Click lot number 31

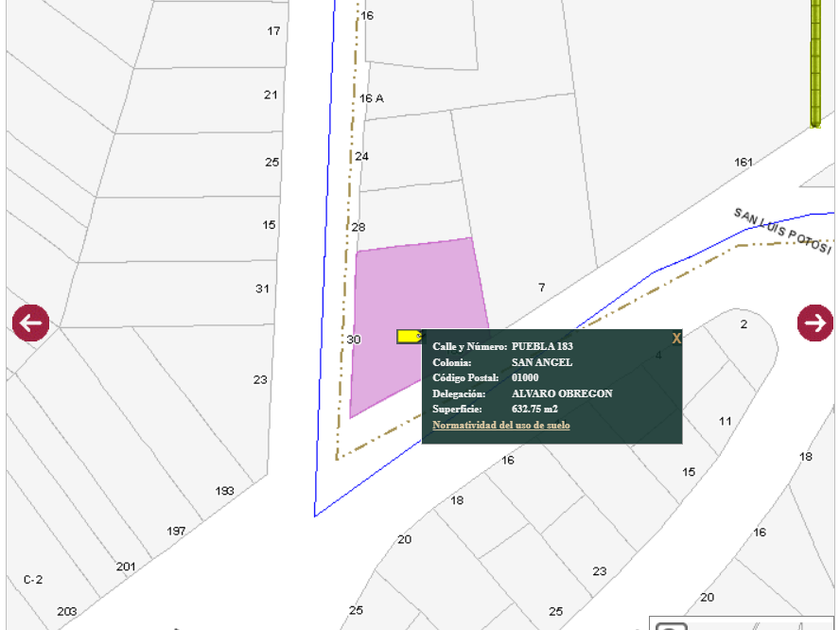coord(262,289)
